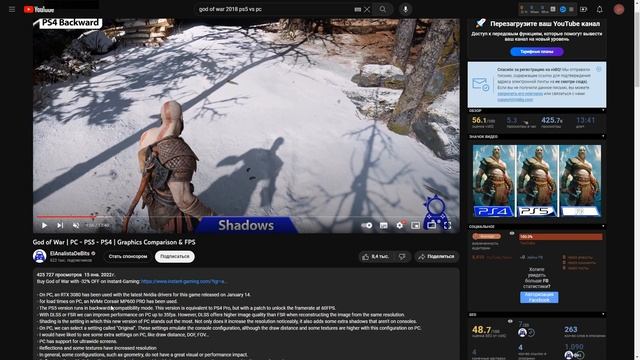Click the 13:41 duration stat

click(x=585, y=120)
